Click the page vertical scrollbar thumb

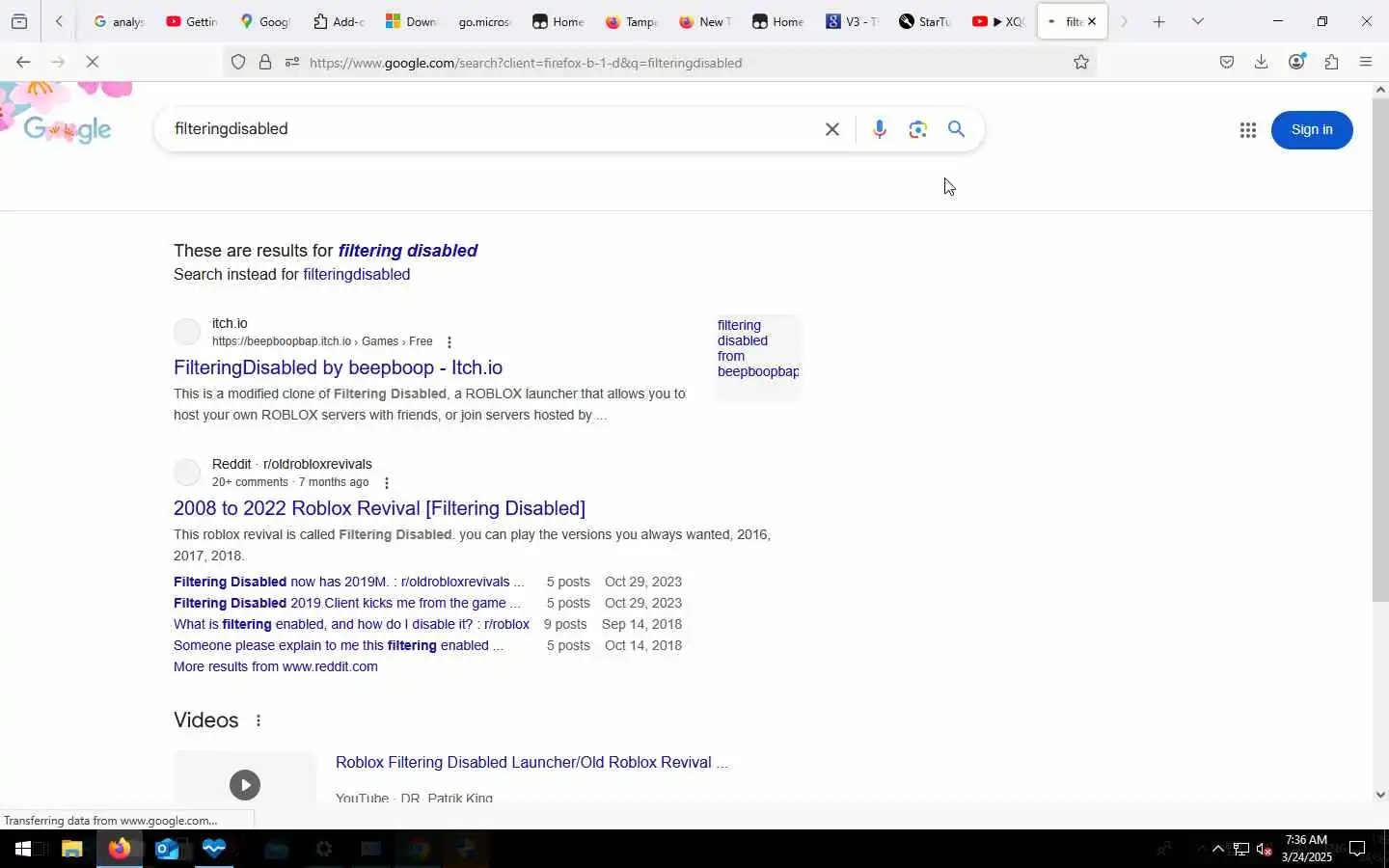coord(1380,349)
